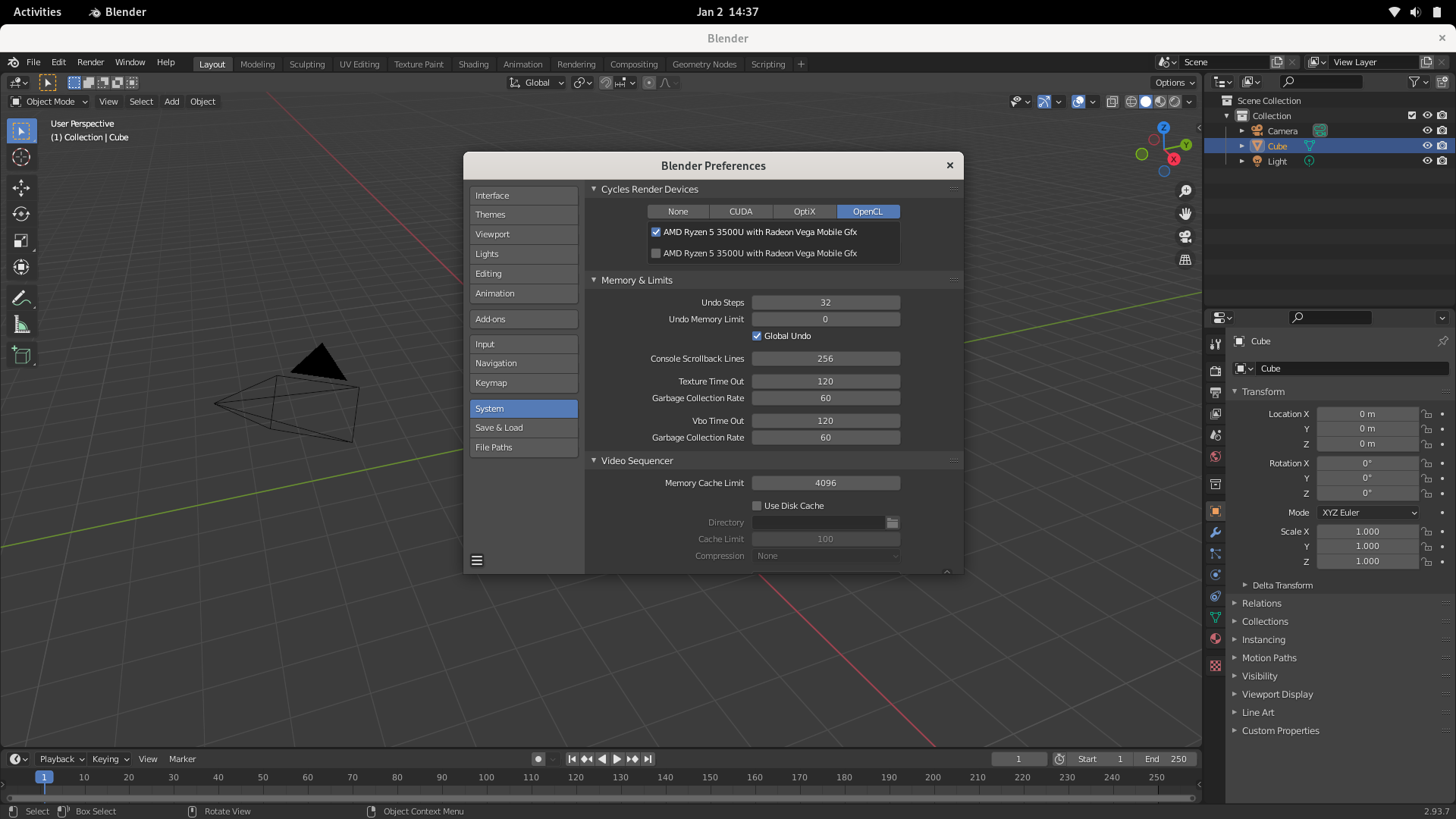
Task: Open the Material properties tab icon
Action: (x=1216, y=639)
